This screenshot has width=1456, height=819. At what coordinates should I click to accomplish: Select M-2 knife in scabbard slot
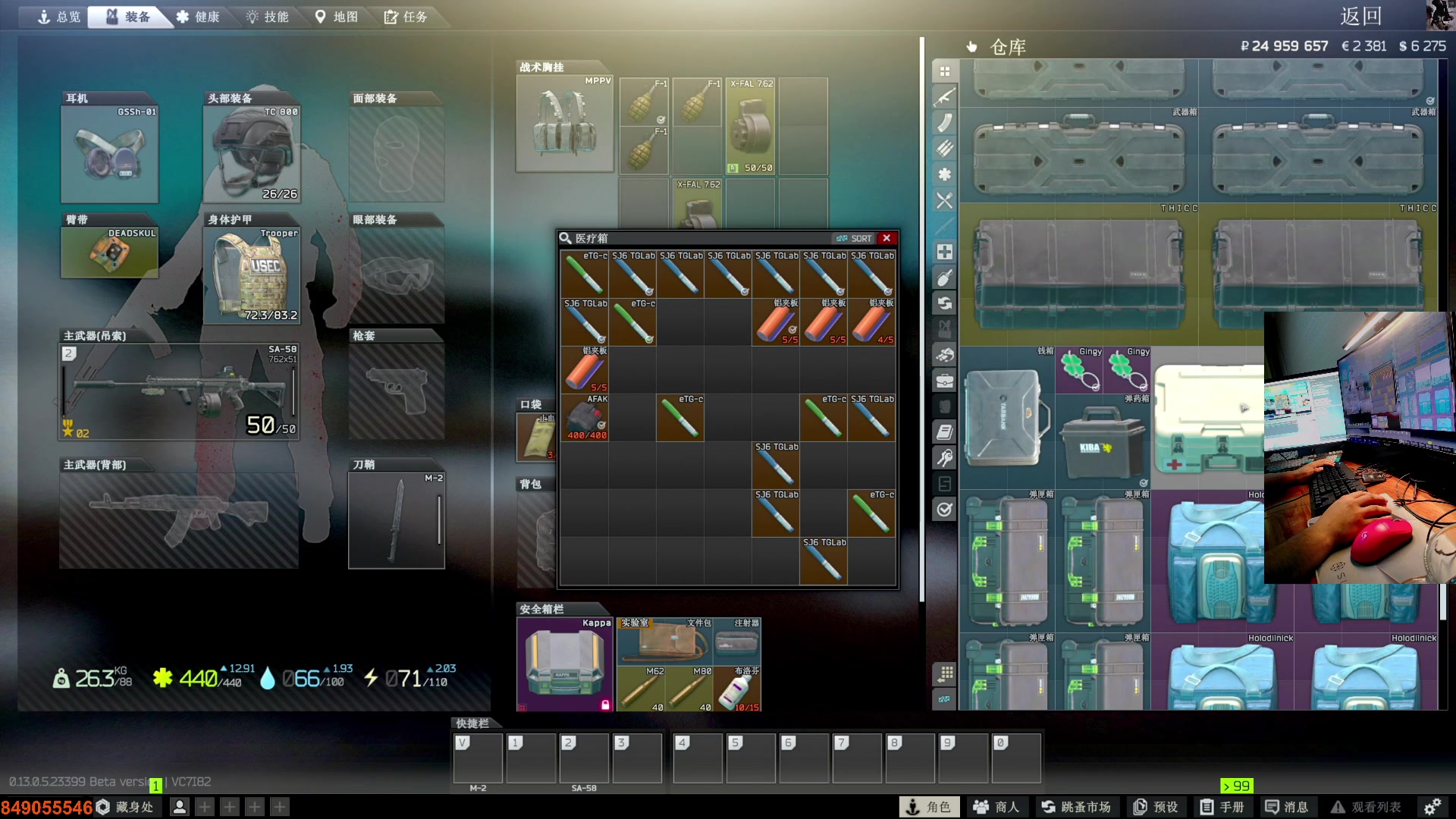397,520
